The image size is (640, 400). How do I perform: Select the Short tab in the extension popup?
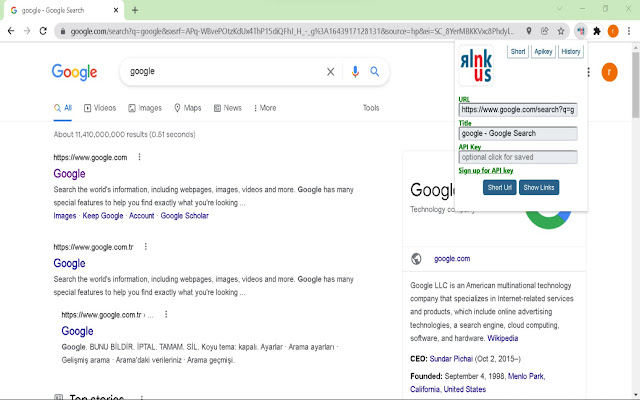coord(518,51)
